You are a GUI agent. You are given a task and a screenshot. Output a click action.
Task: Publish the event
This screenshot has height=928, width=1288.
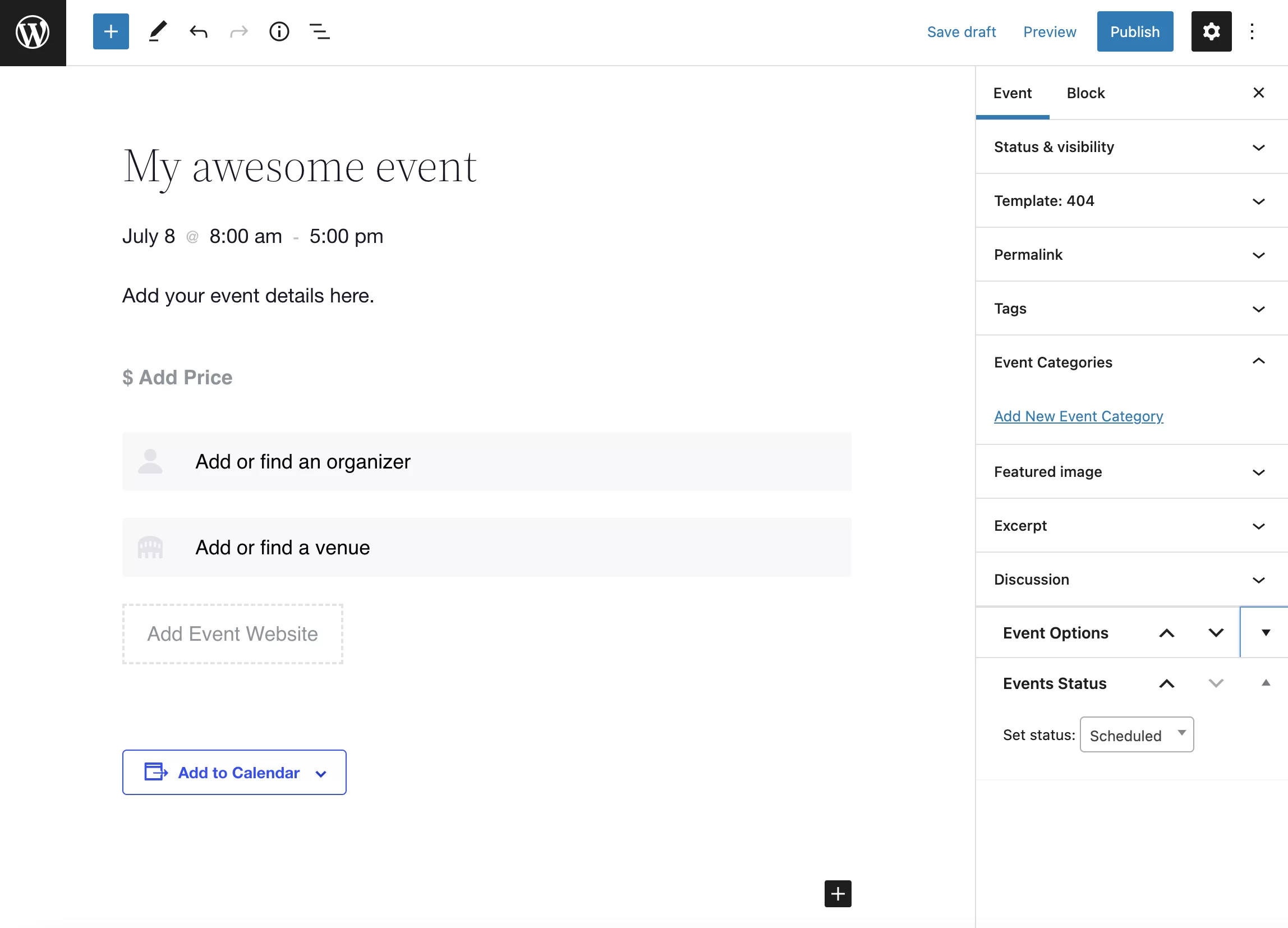(x=1135, y=32)
